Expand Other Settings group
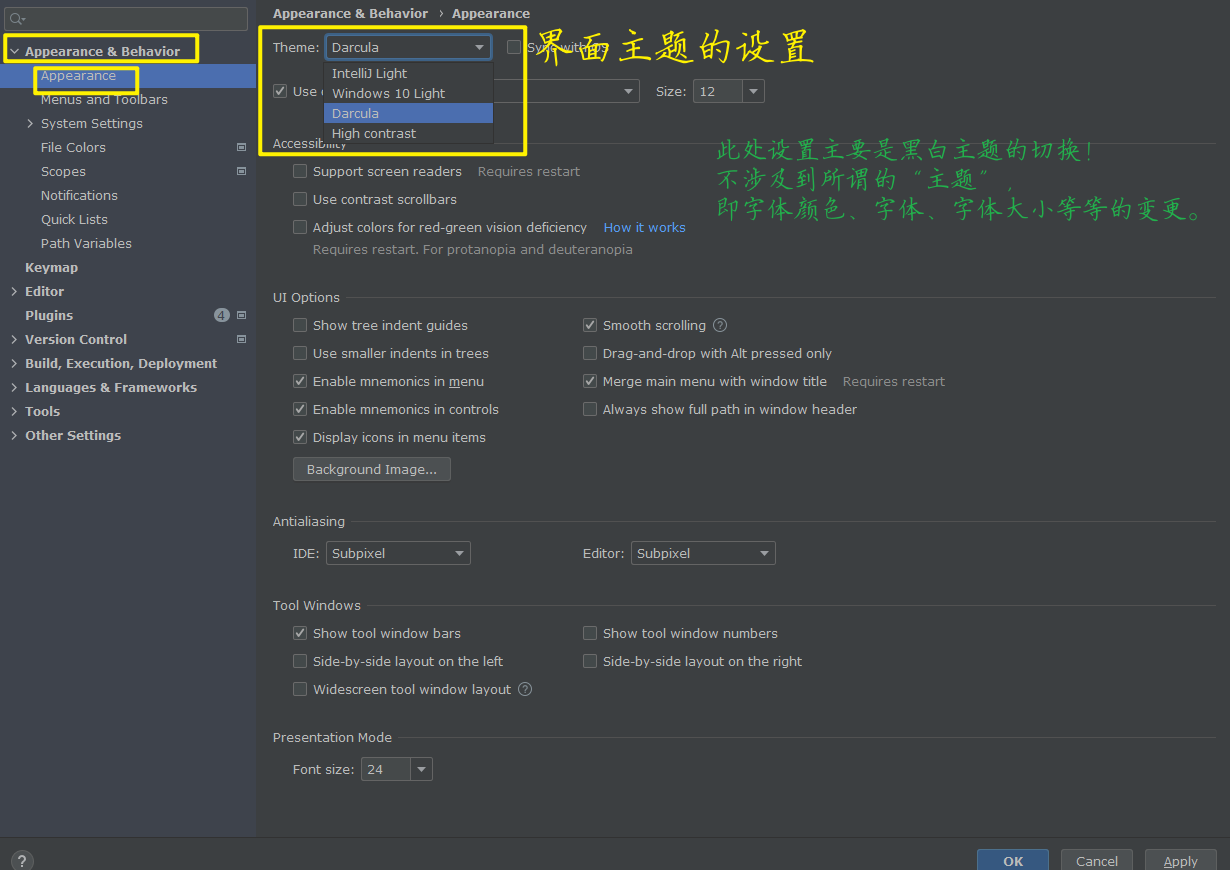 coord(14,435)
